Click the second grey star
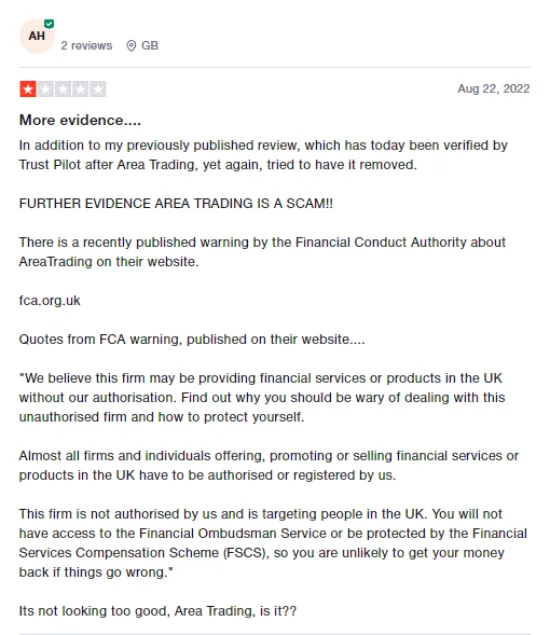Screen dimensions: 550x635 pos(46,89)
